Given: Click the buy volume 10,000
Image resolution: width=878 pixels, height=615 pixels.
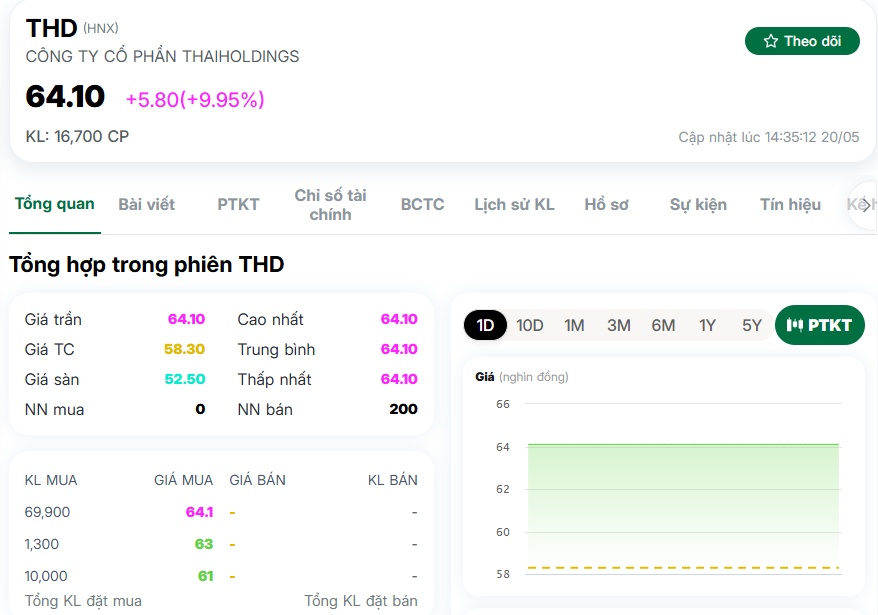Looking at the screenshot, I should 46,576.
